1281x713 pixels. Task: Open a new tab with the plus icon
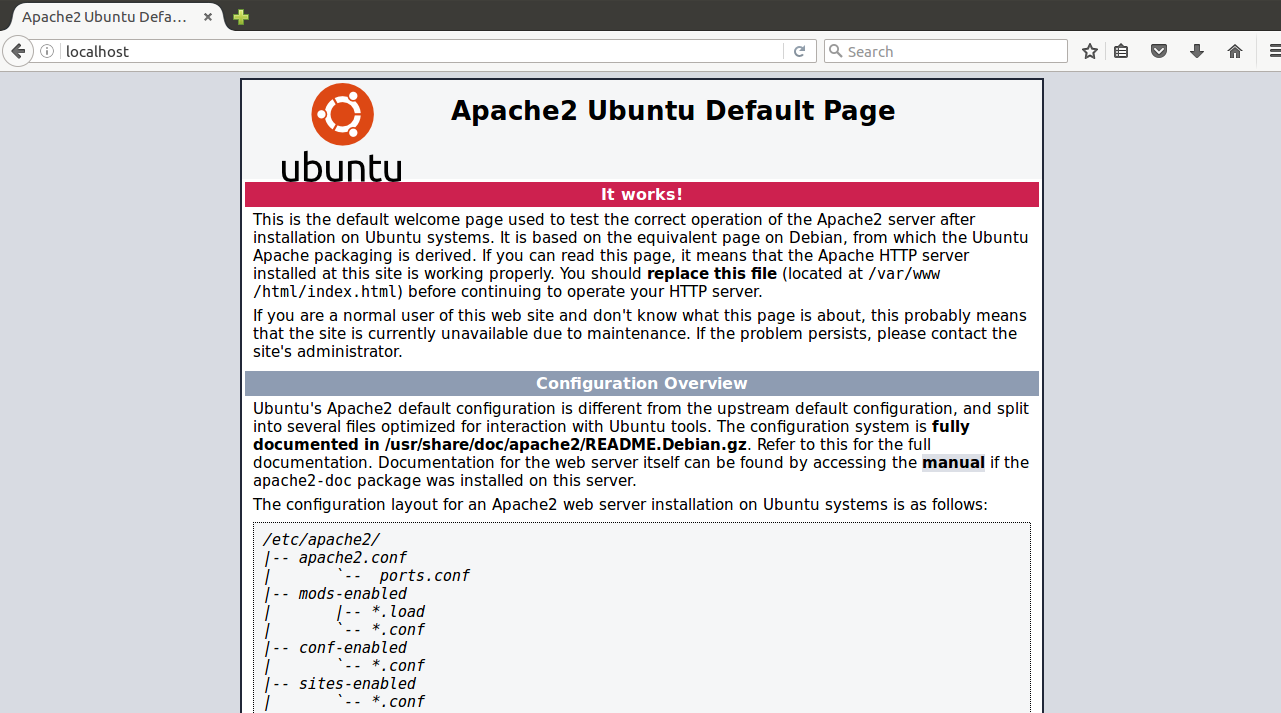(x=241, y=17)
